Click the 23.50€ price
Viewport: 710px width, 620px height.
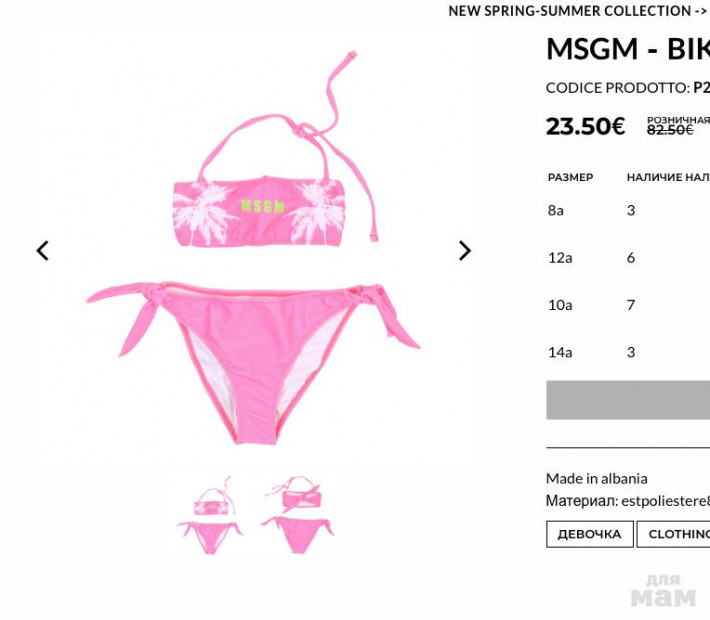tap(585, 126)
